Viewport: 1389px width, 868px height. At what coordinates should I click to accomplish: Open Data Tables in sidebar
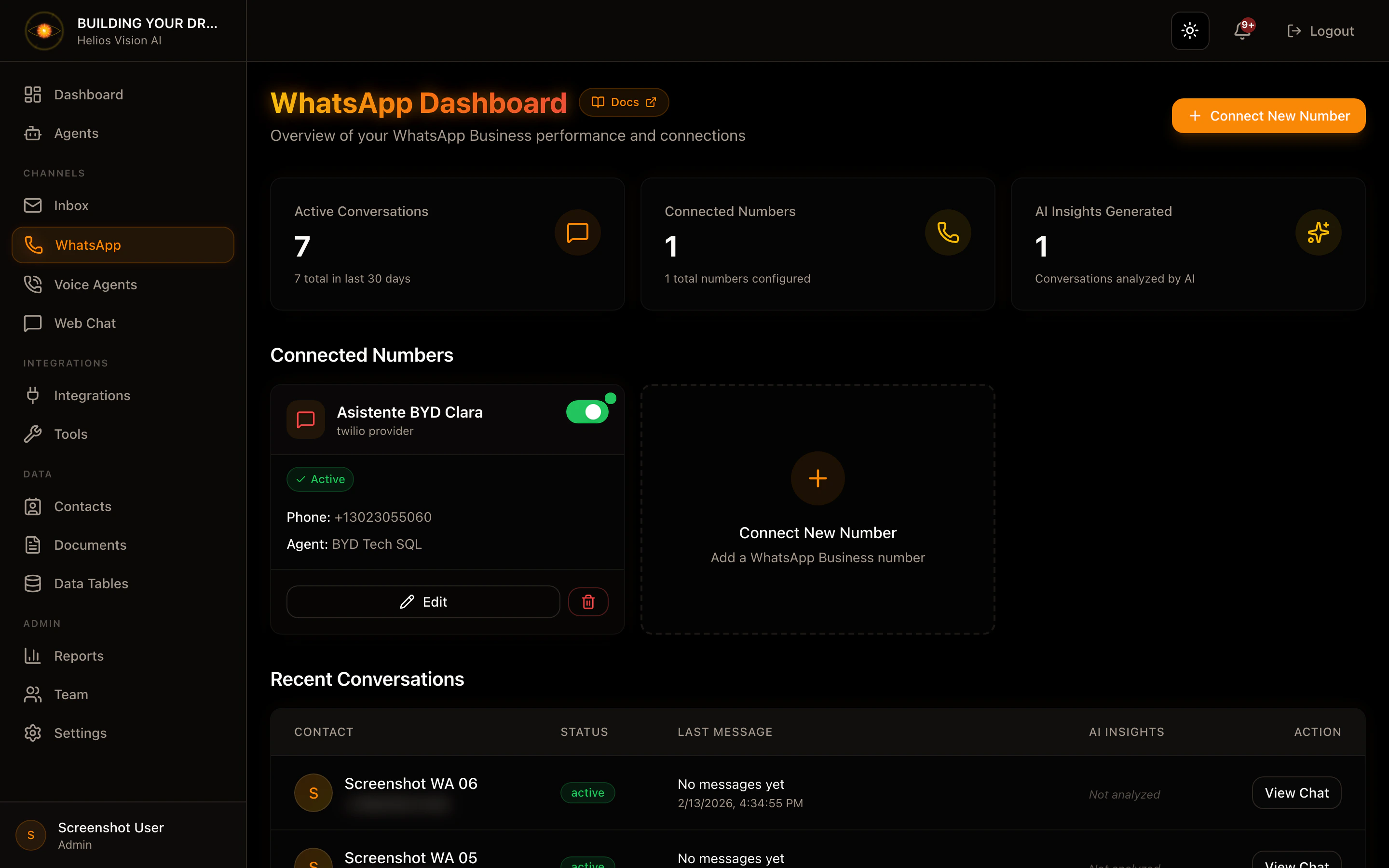pos(91,583)
